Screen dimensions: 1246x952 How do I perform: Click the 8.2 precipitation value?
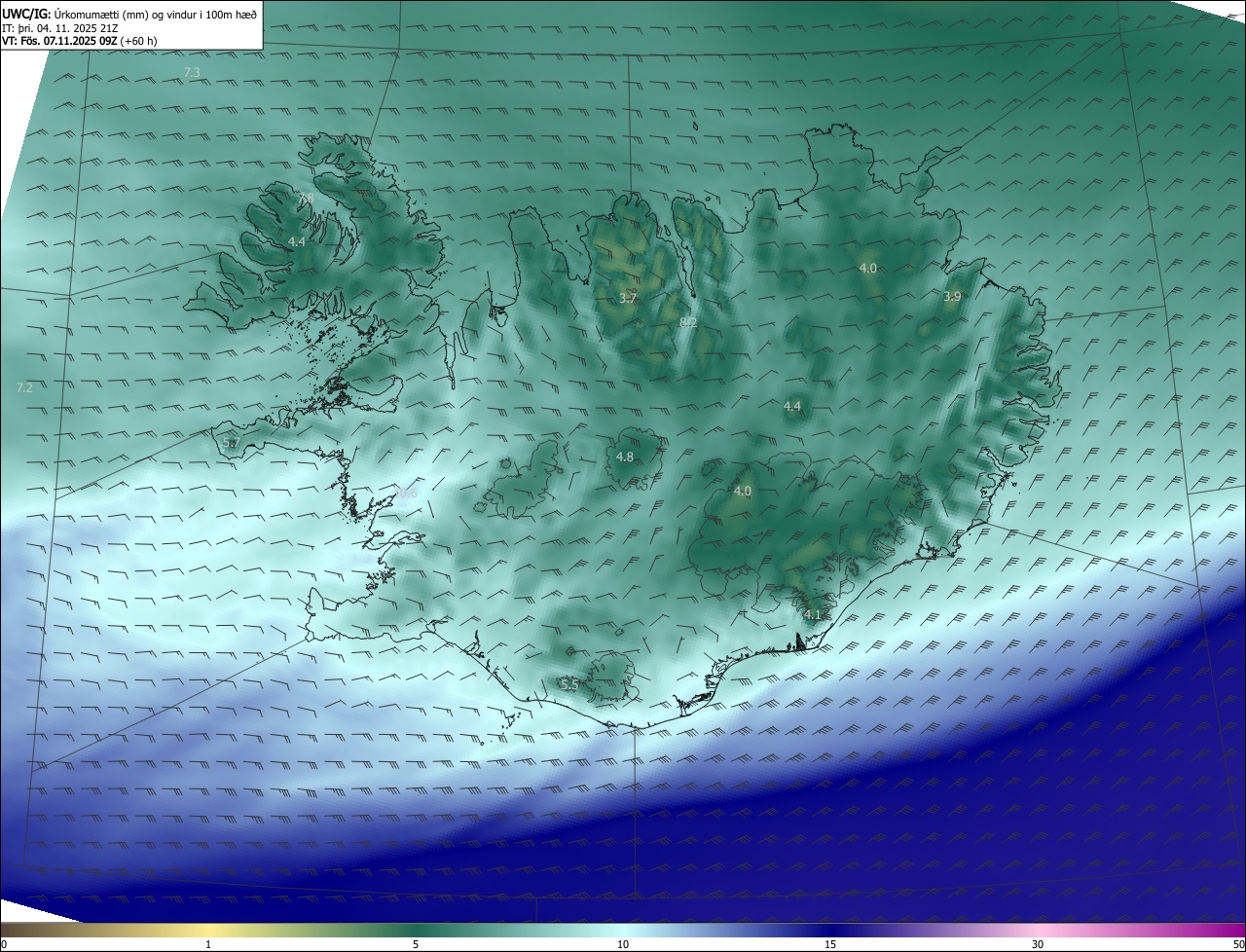pyautogui.click(x=687, y=321)
